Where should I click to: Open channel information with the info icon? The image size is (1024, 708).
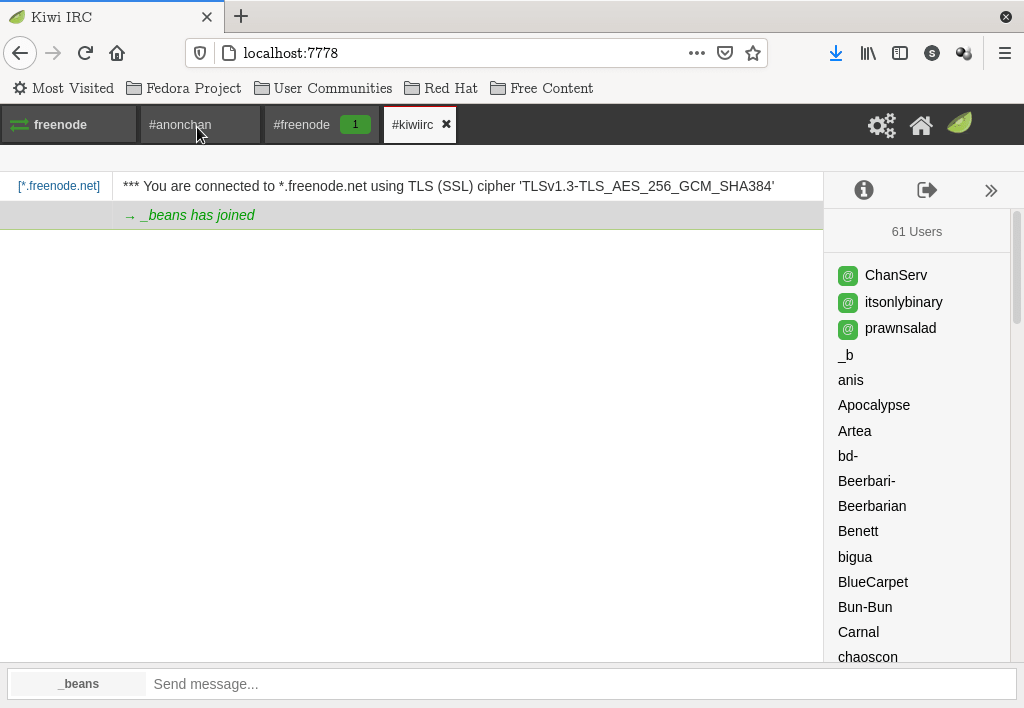point(863,190)
